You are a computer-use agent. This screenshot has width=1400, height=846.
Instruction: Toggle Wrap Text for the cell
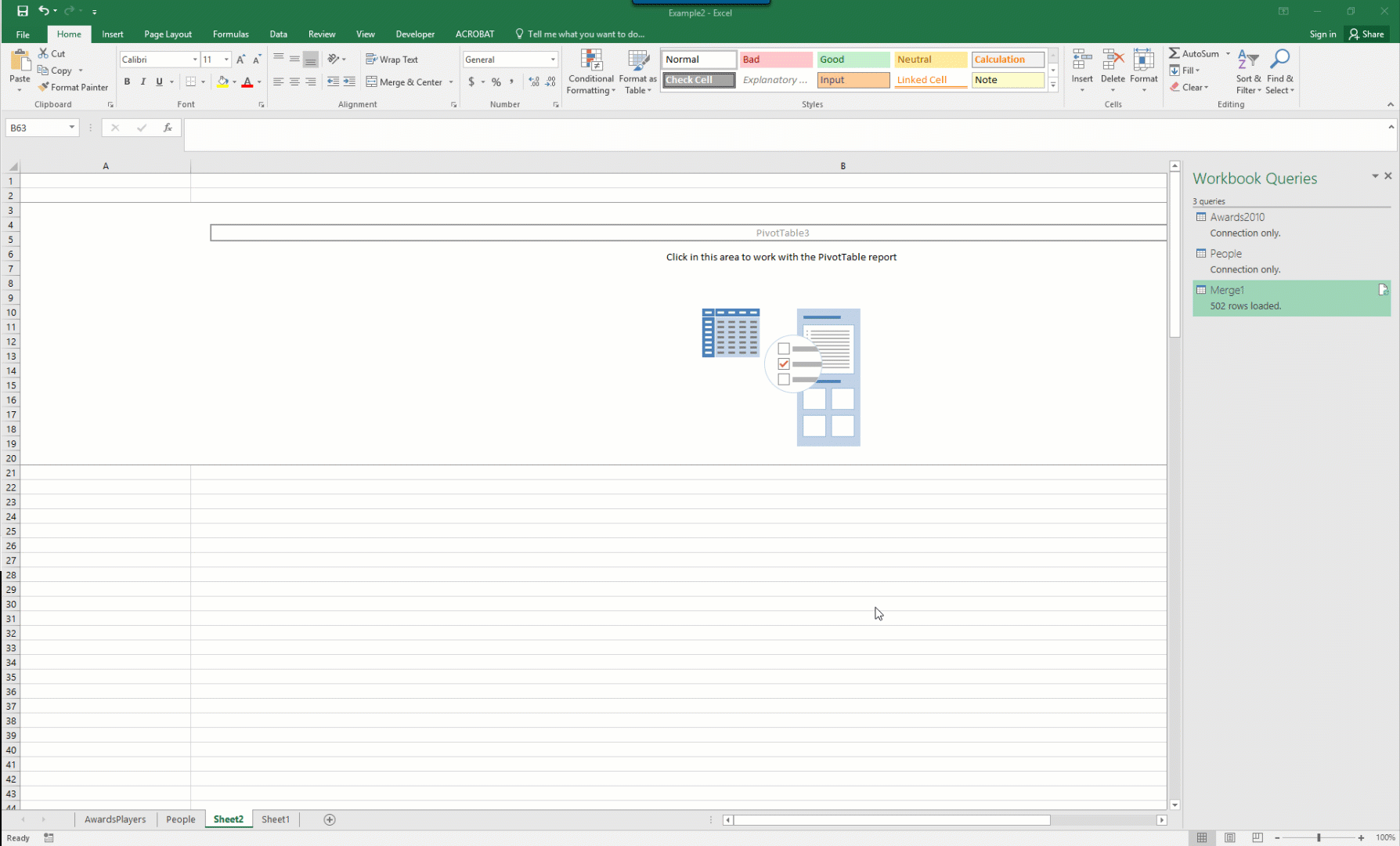(x=391, y=60)
